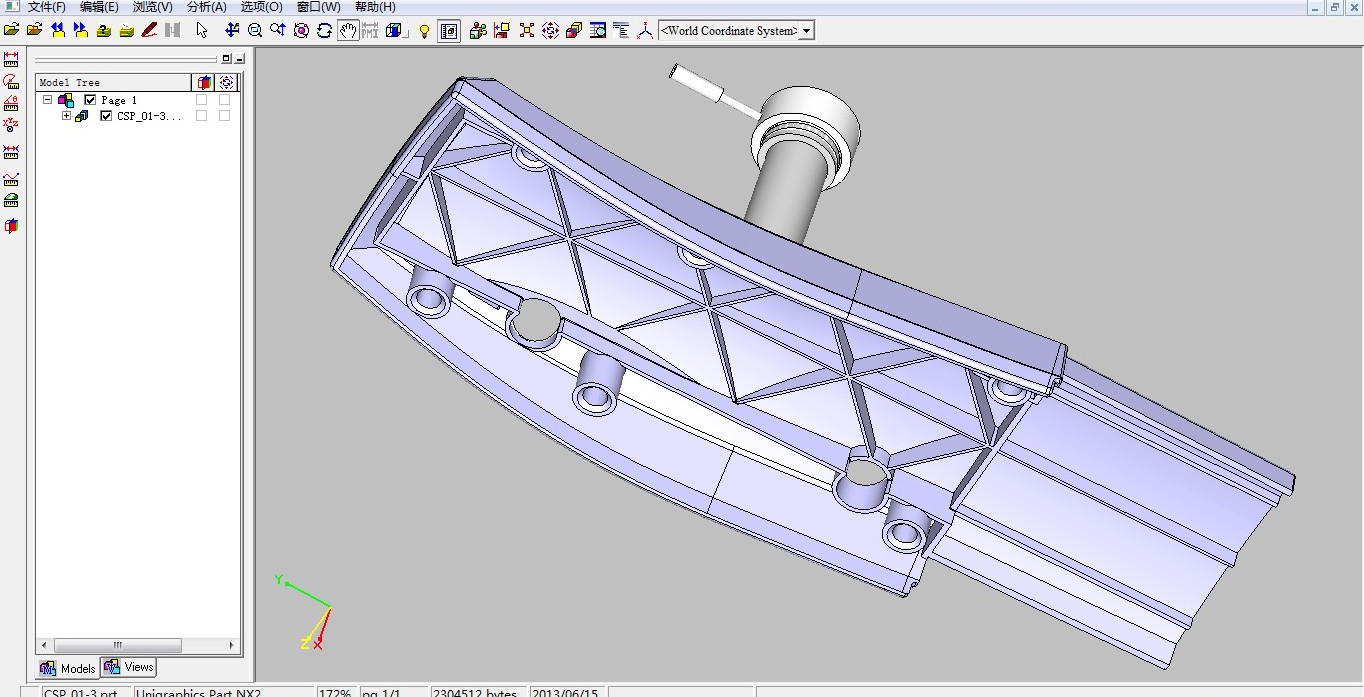Click the zoom magnifier tool

[255, 30]
